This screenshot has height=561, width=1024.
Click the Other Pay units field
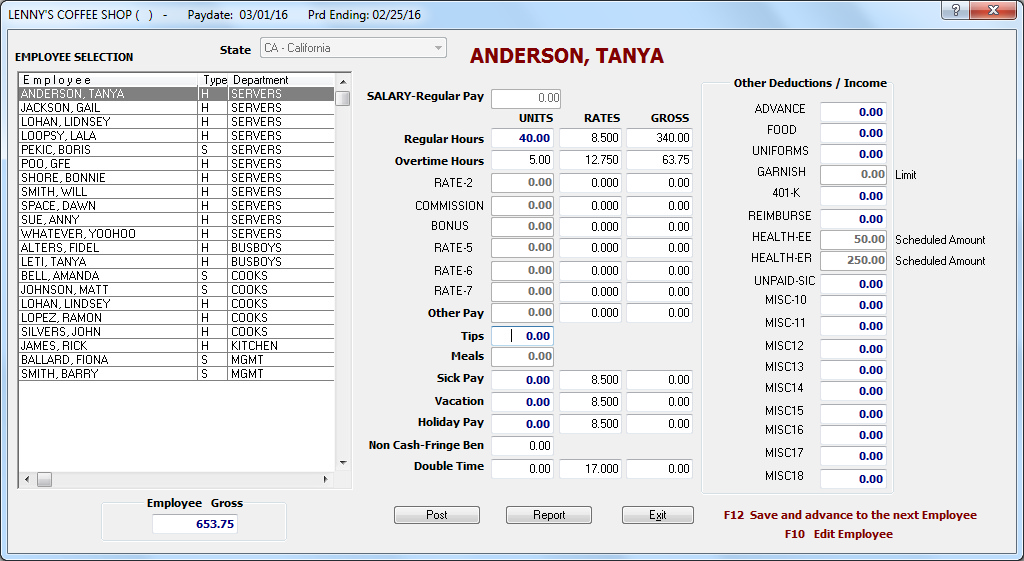pos(522,313)
